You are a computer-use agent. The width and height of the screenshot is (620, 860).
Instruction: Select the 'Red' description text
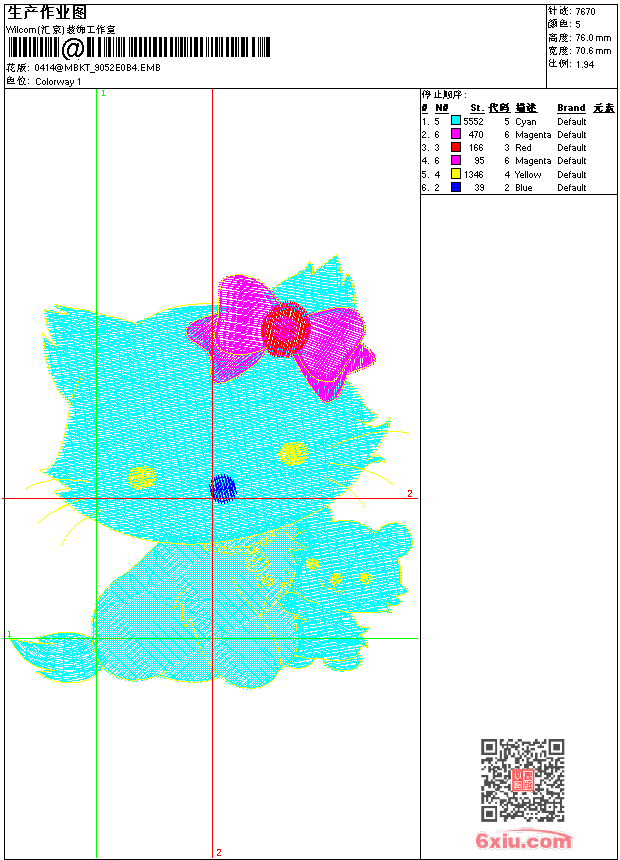point(523,148)
